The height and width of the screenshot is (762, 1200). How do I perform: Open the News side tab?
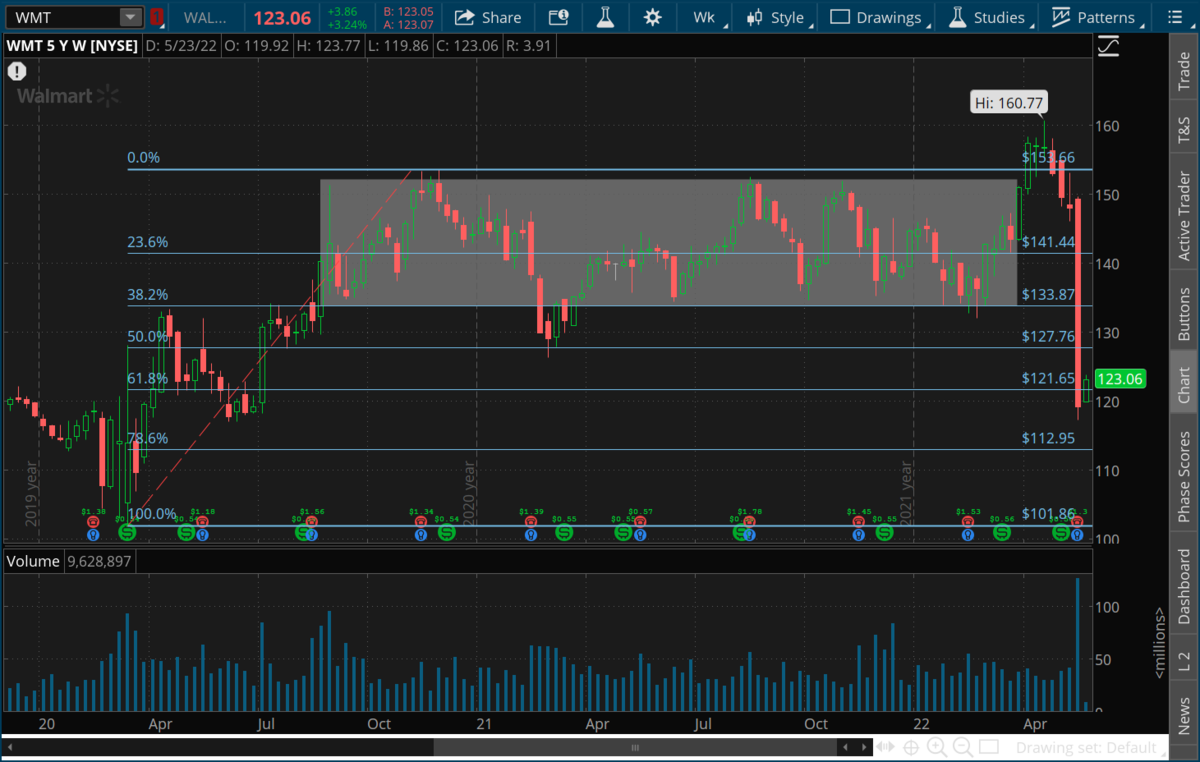coord(1184,714)
